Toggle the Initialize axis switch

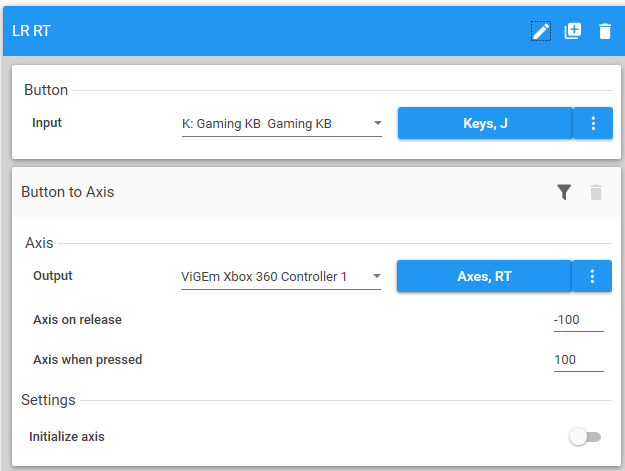(x=585, y=437)
